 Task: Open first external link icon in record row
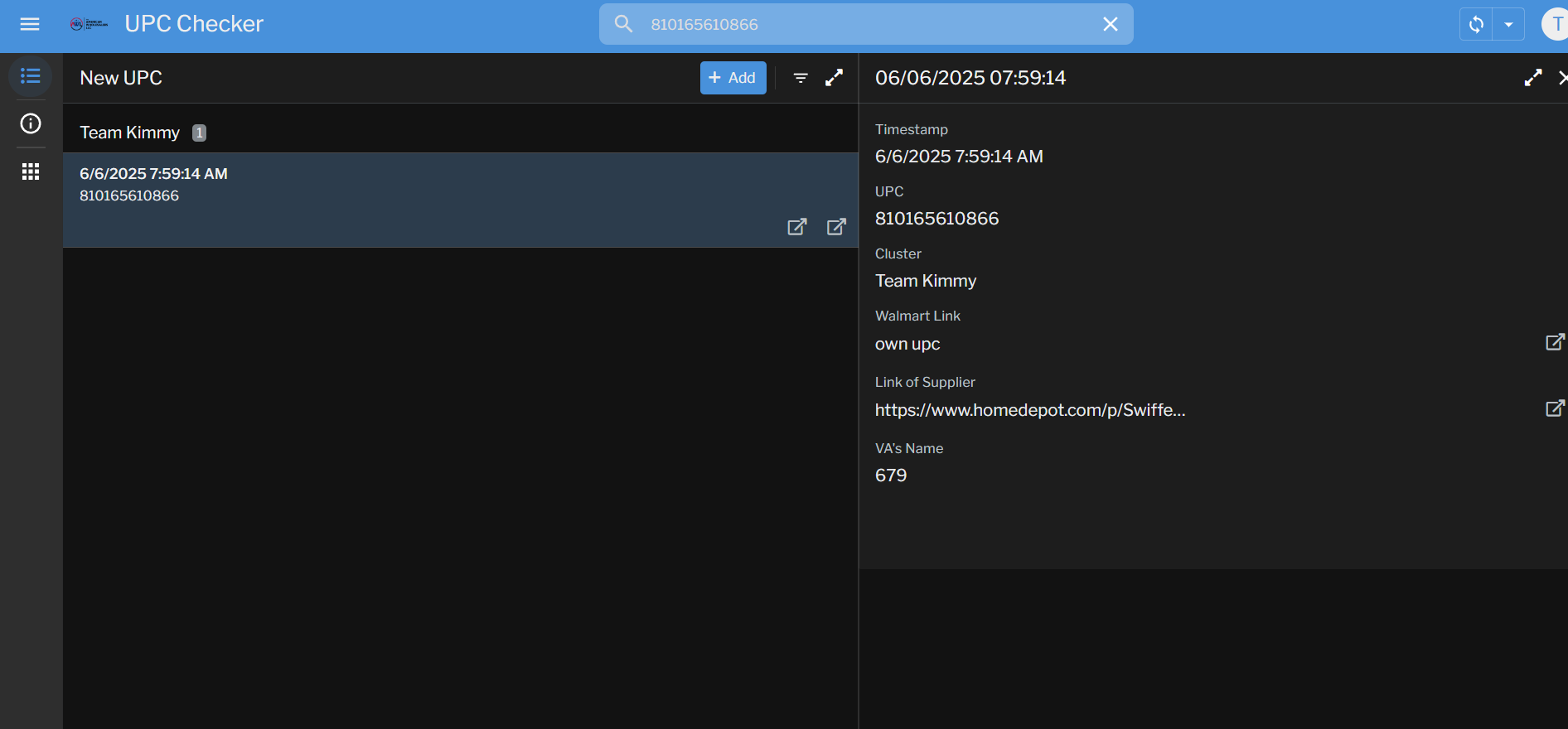click(796, 227)
